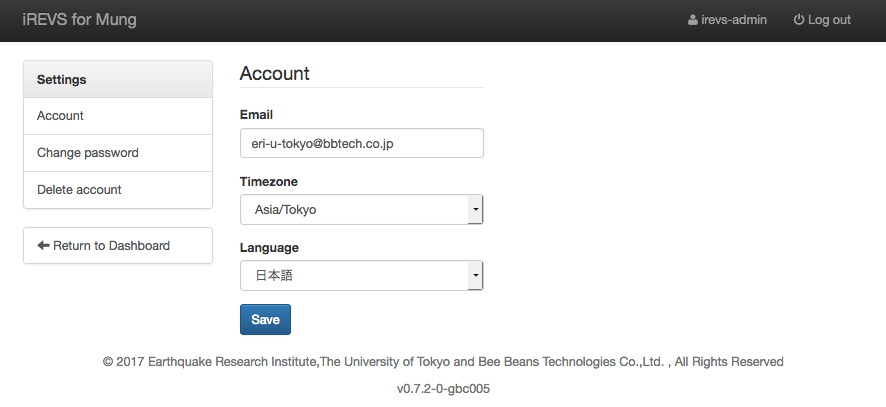Click the iREVS for Mung brand title
Viewport: 886px width, 407px height.
[79, 20]
